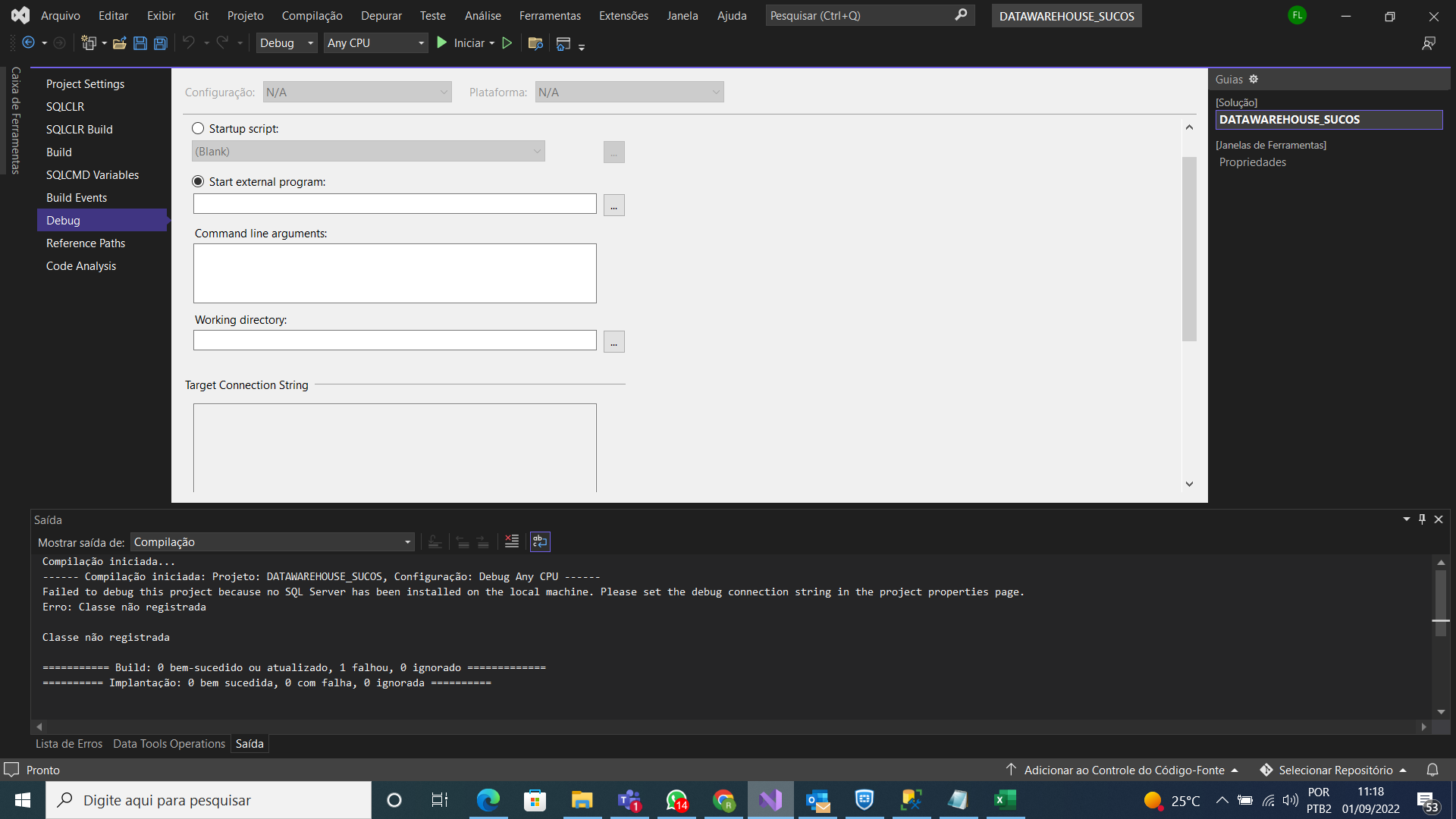Click the Undo arrow icon
1456x819 pixels.
(x=189, y=43)
